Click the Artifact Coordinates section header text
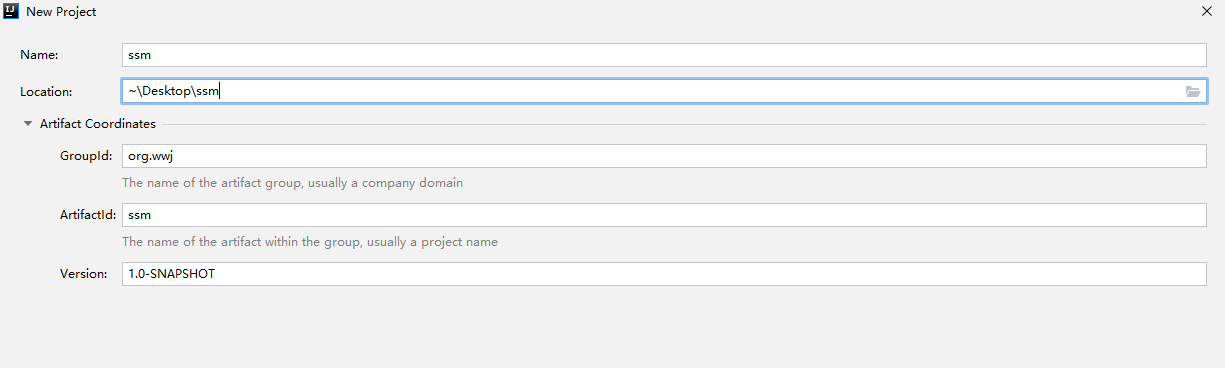The width and height of the screenshot is (1225, 368). pyautogui.click(x=98, y=124)
